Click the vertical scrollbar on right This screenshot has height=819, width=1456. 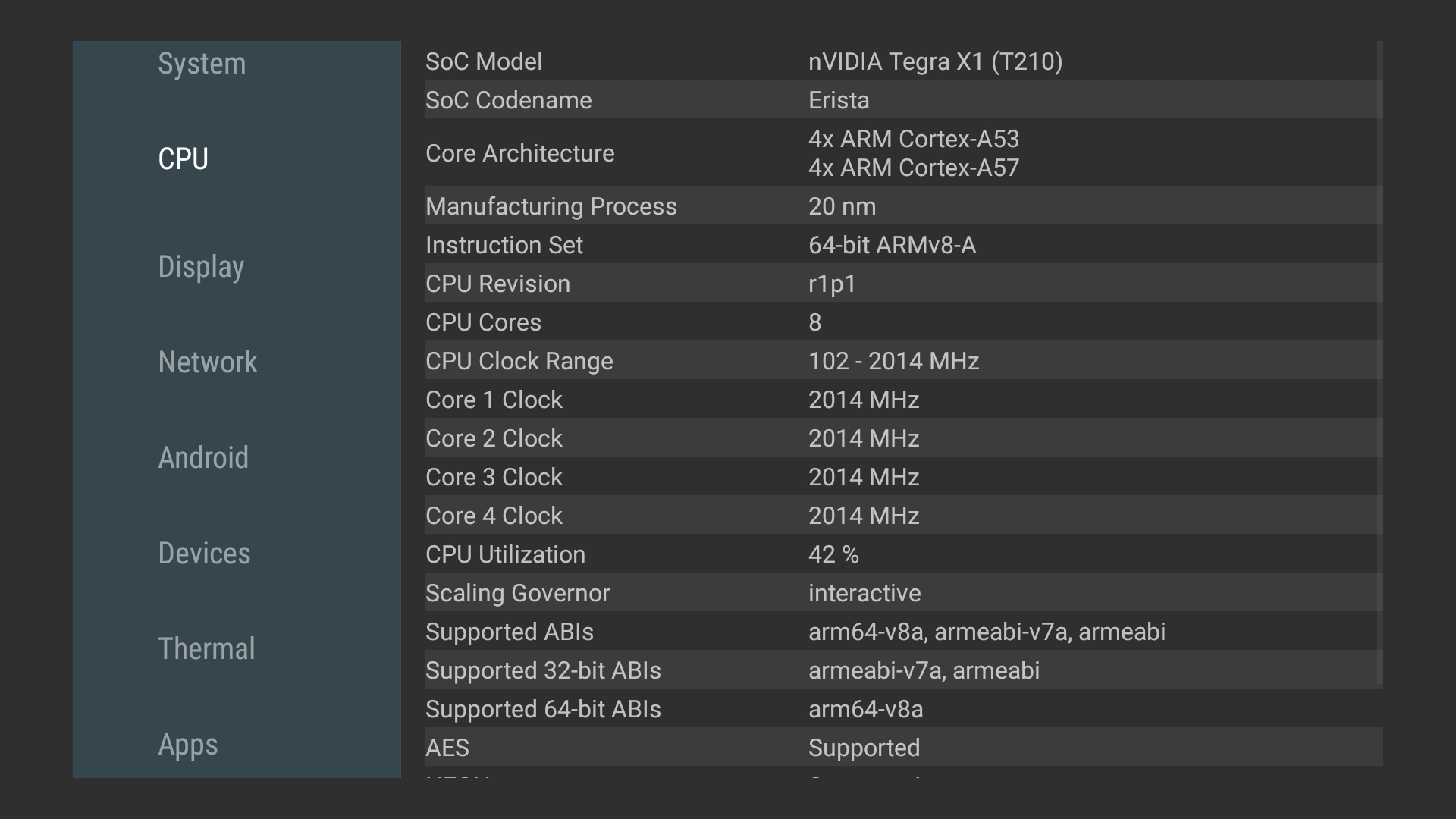(1379, 364)
